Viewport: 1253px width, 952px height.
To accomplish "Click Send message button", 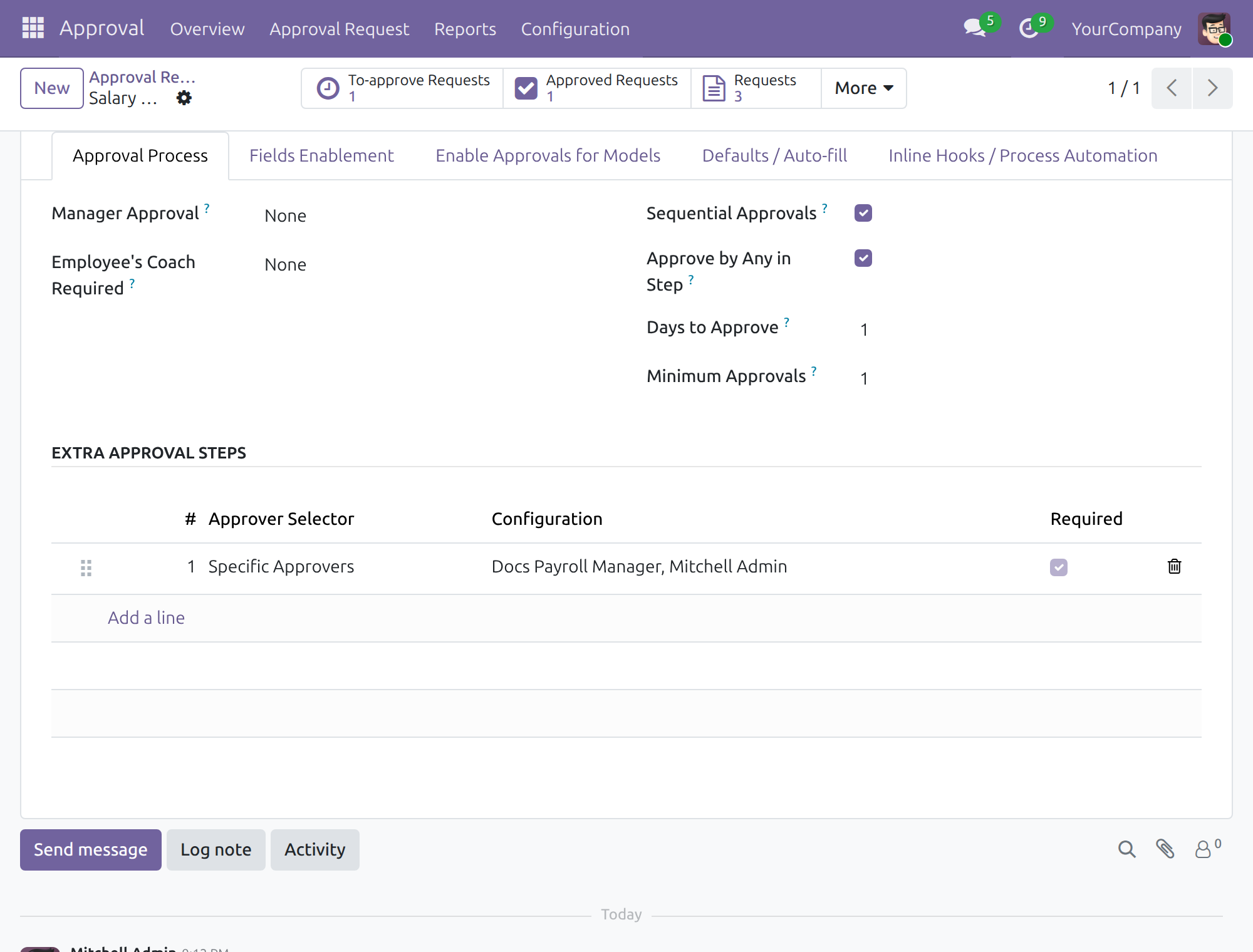I will (x=91, y=849).
